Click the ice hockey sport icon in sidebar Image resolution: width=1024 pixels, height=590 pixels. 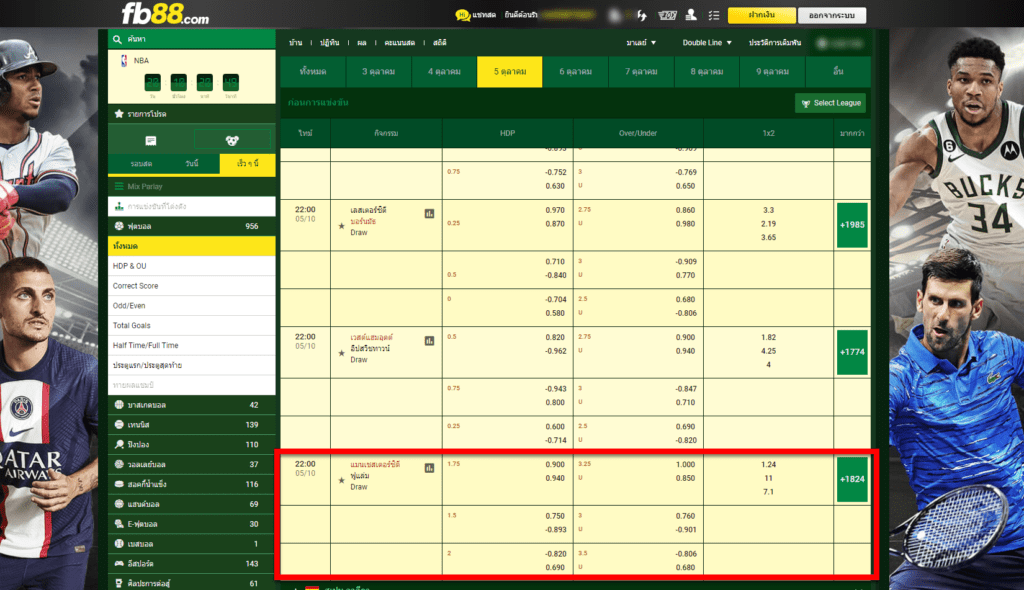click(119, 484)
